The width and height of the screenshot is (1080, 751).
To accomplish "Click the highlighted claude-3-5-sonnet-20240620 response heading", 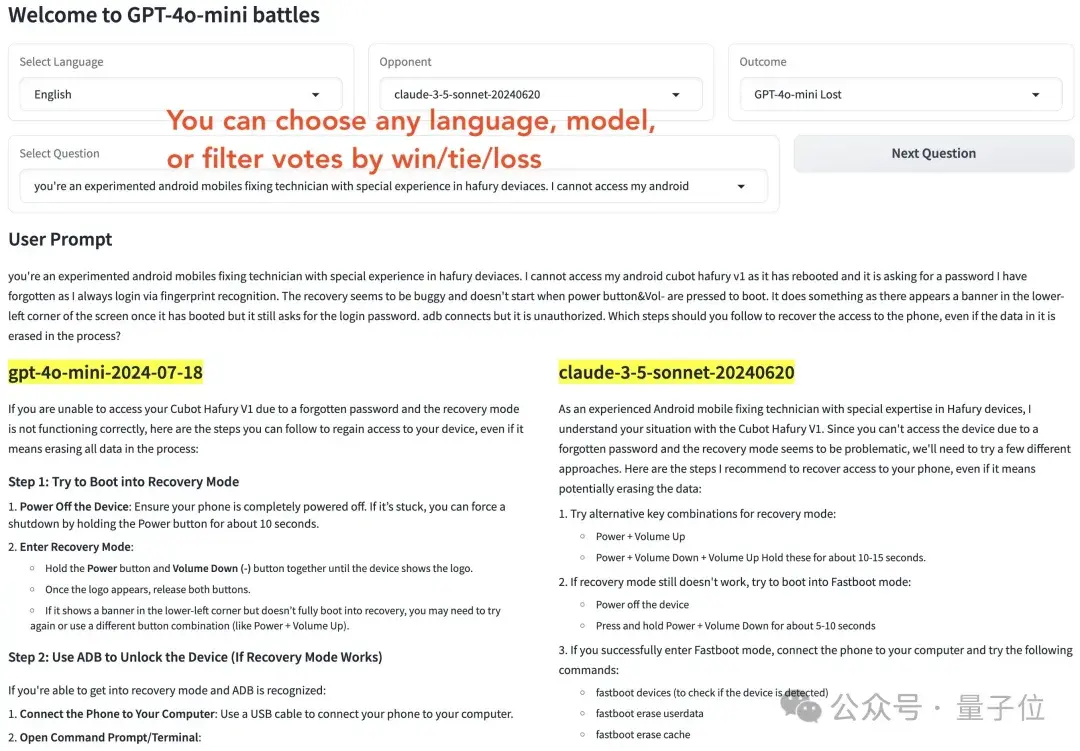I will pyautogui.click(x=676, y=373).
